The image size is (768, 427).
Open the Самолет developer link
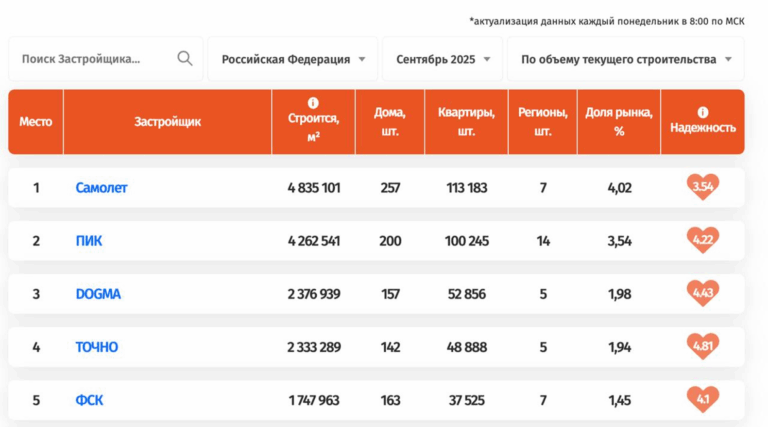pyautogui.click(x=102, y=188)
